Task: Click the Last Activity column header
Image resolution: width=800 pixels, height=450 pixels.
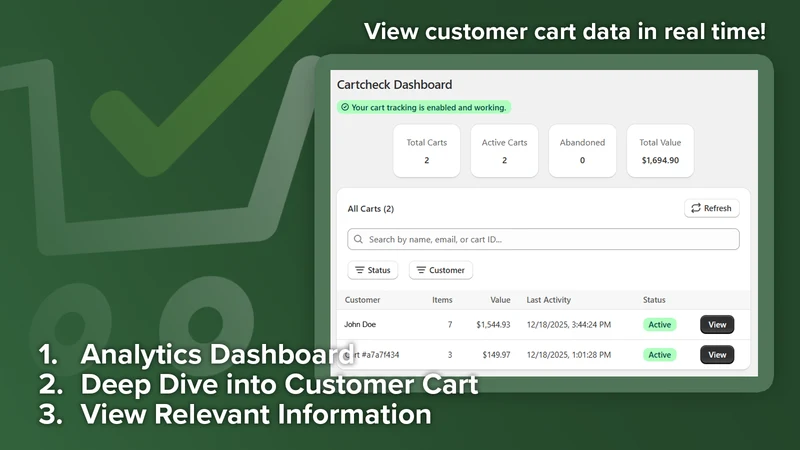Action: tap(548, 300)
